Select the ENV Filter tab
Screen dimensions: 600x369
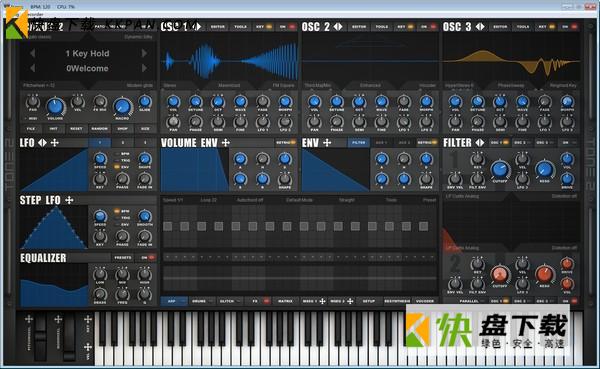359,143
